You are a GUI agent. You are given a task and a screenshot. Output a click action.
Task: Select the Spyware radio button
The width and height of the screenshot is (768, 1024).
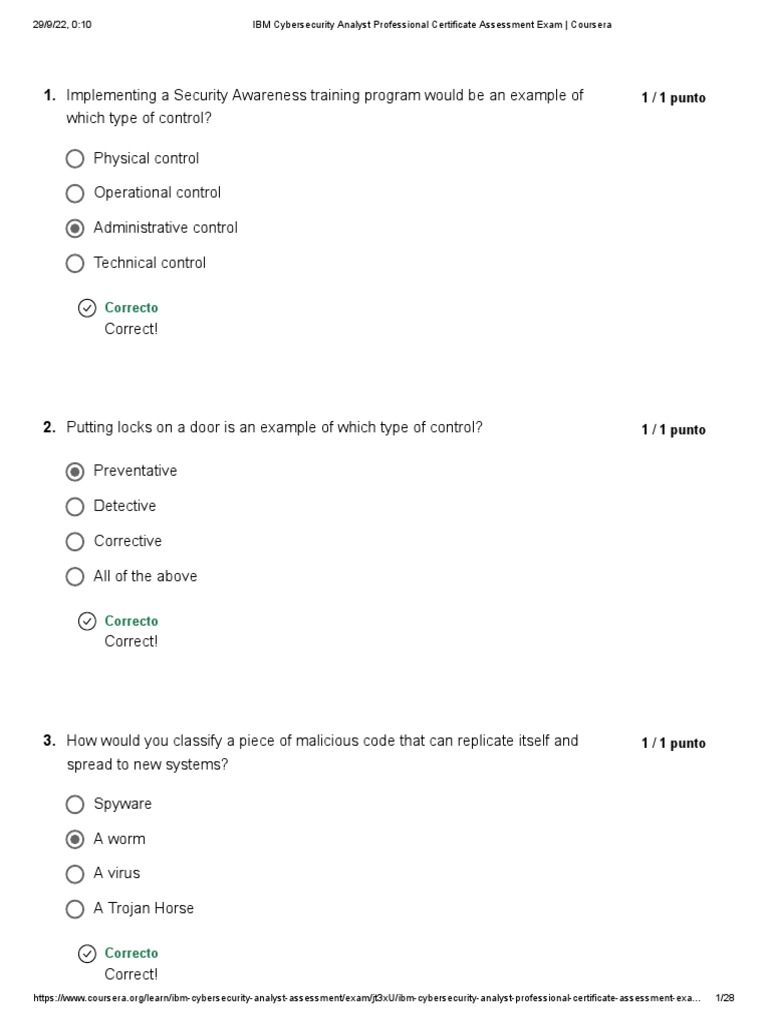pos(75,804)
